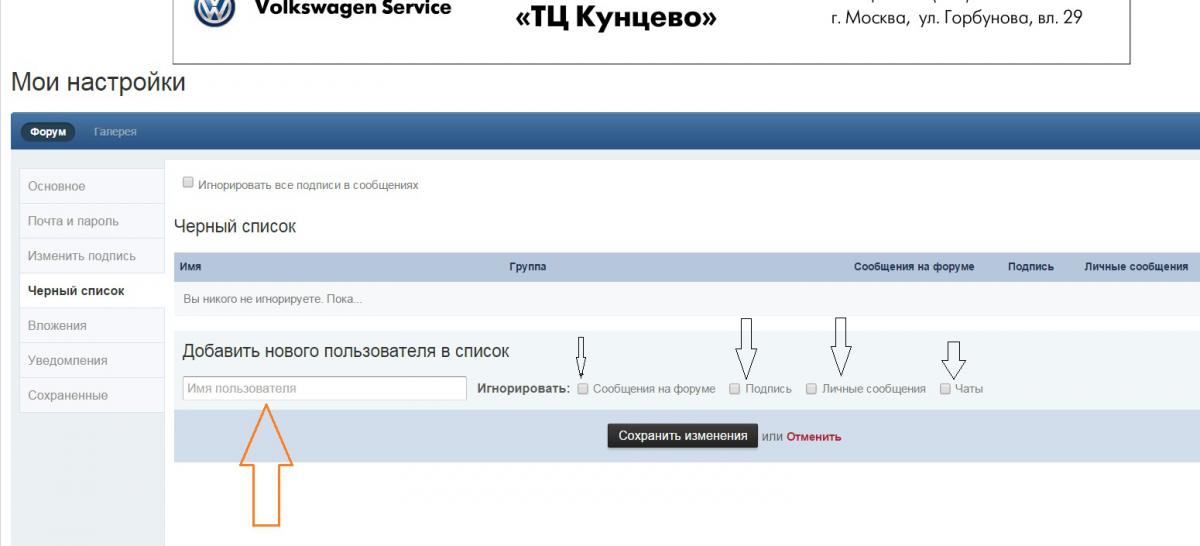Open Уведомления settings section
The image size is (1200, 546).
pos(91,360)
